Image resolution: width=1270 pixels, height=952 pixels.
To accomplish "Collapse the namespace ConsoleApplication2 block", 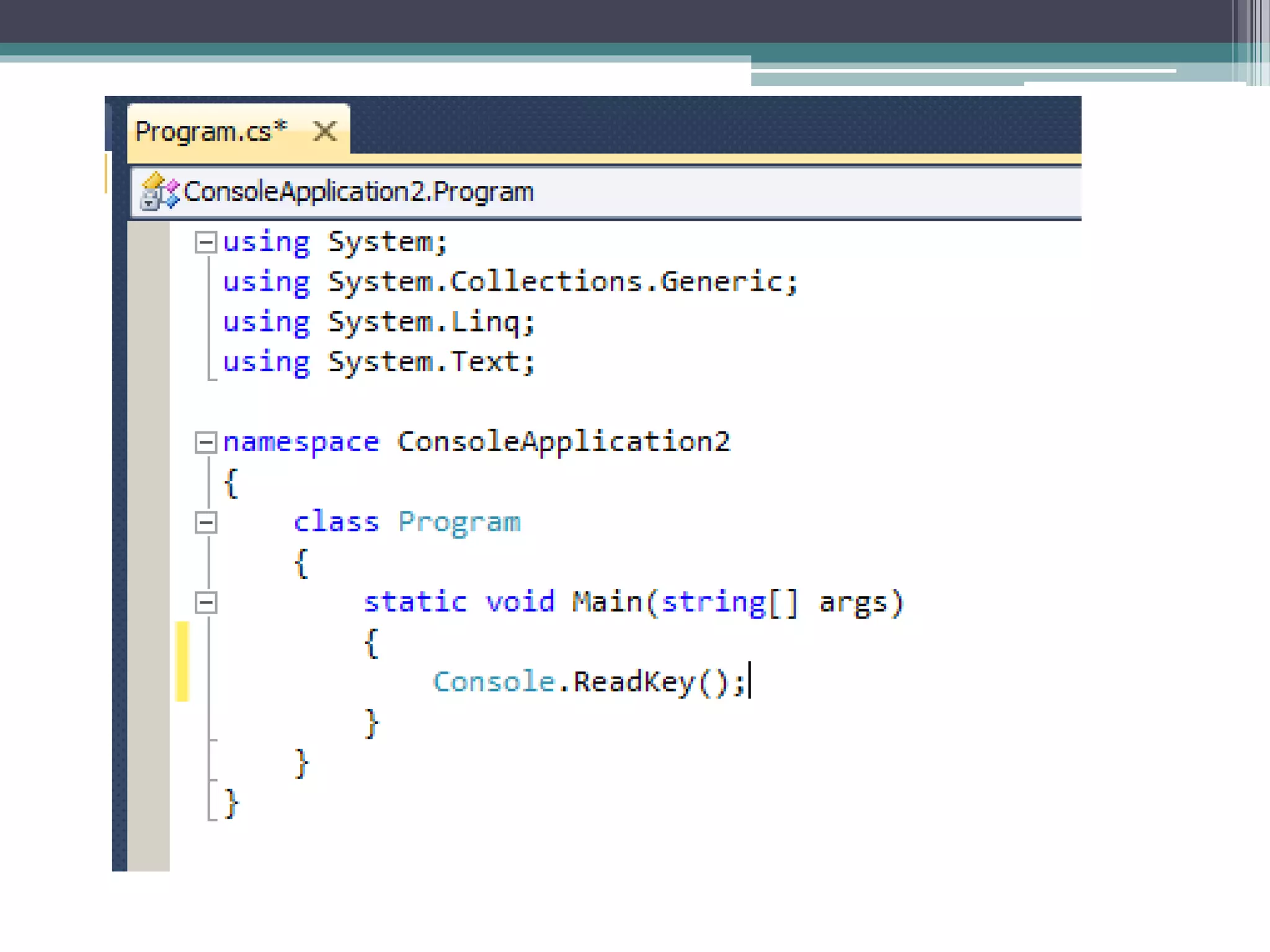I will coord(206,443).
